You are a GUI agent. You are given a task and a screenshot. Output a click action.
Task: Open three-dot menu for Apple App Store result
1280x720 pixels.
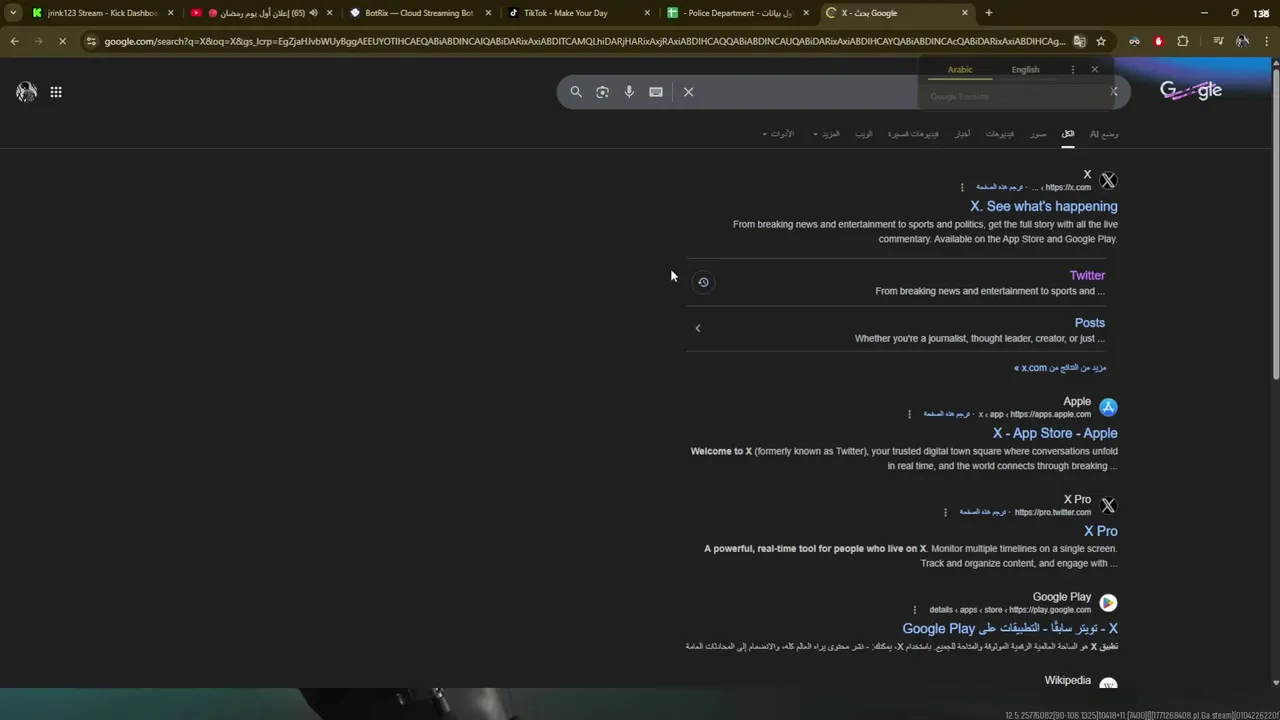[x=909, y=414]
